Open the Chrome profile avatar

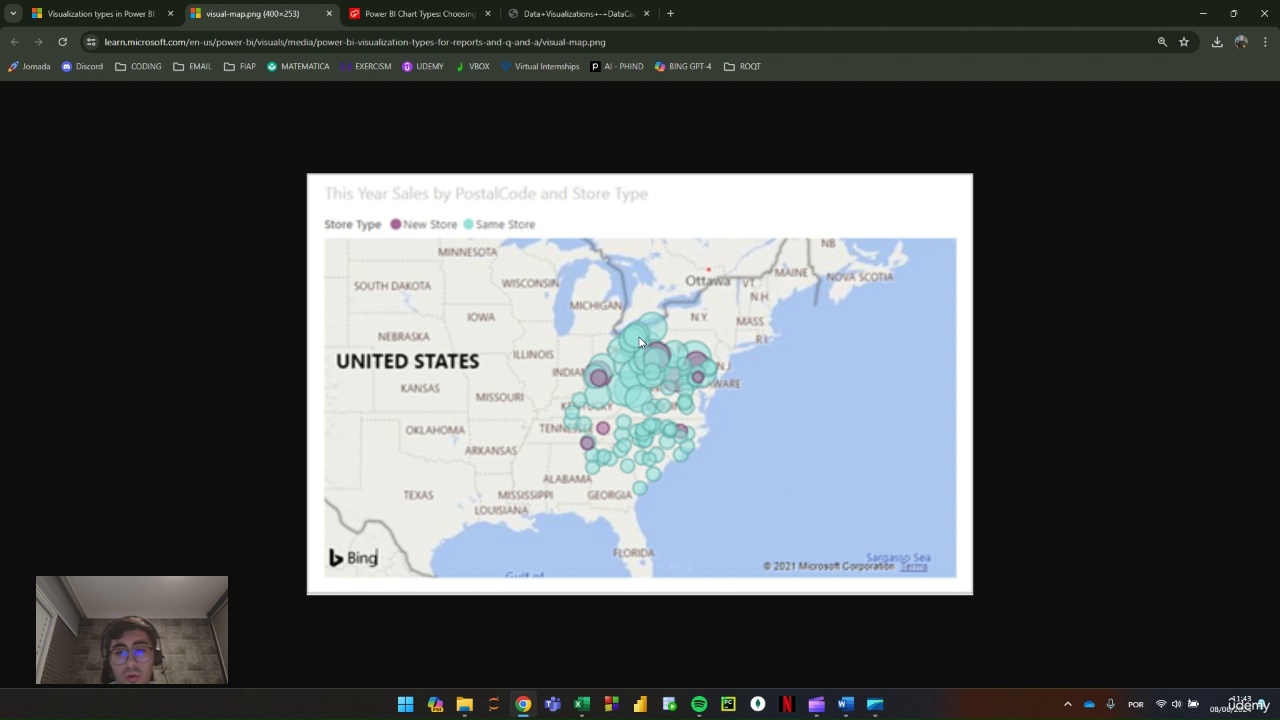[x=1241, y=42]
